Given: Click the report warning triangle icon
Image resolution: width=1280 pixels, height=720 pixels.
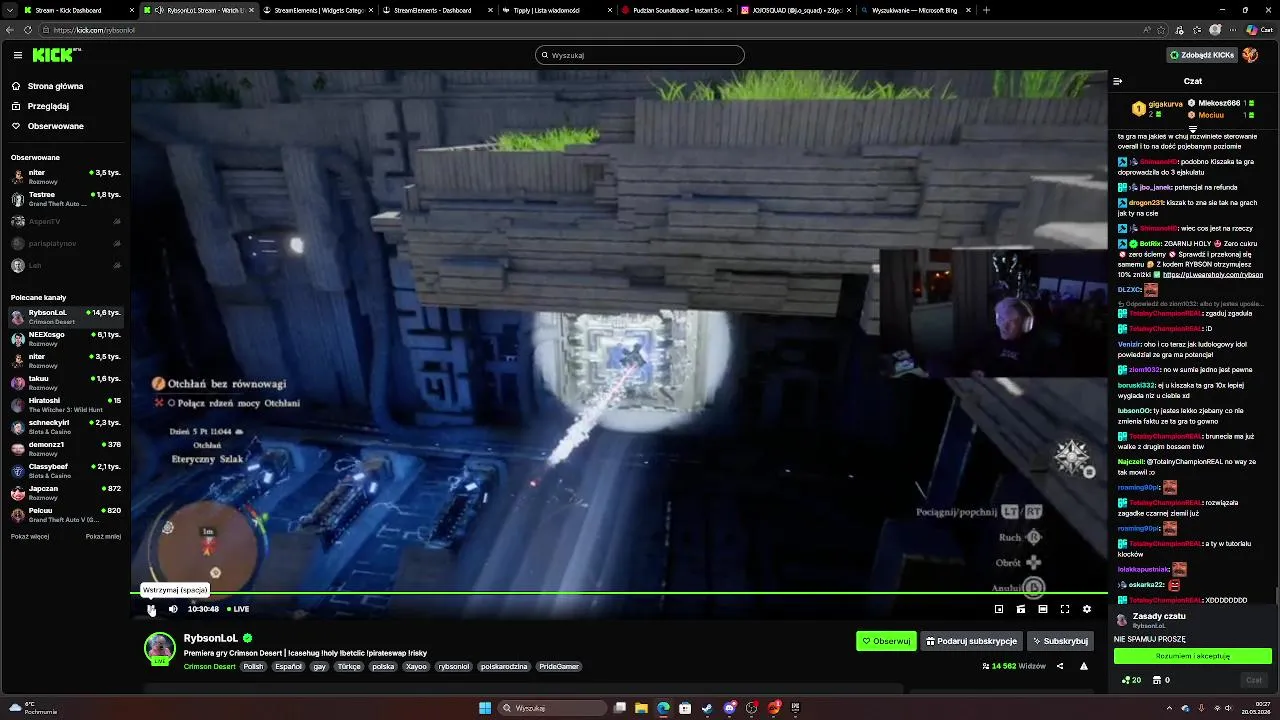Looking at the screenshot, I should (x=1084, y=666).
